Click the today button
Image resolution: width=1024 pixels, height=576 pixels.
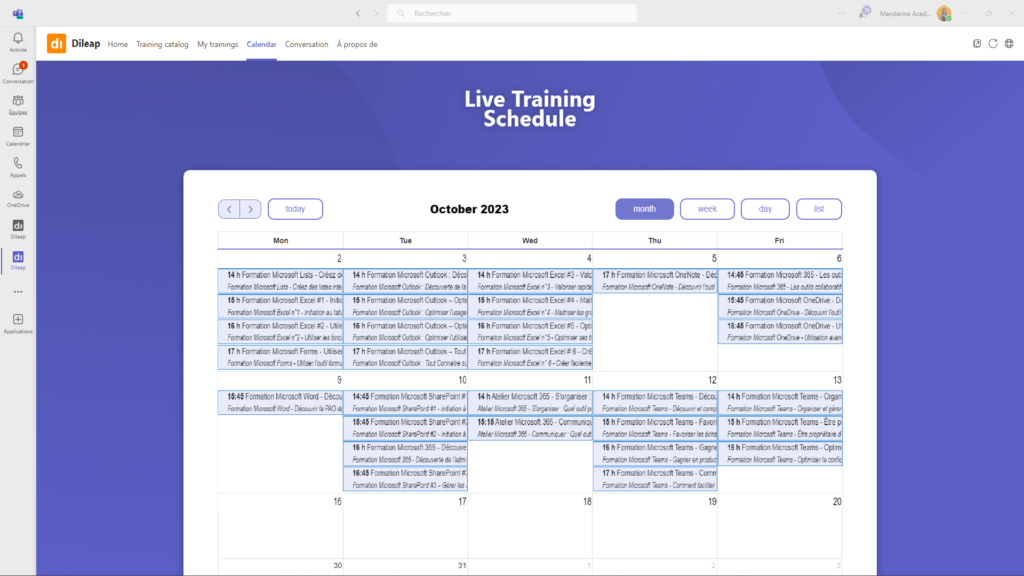coord(295,209)
